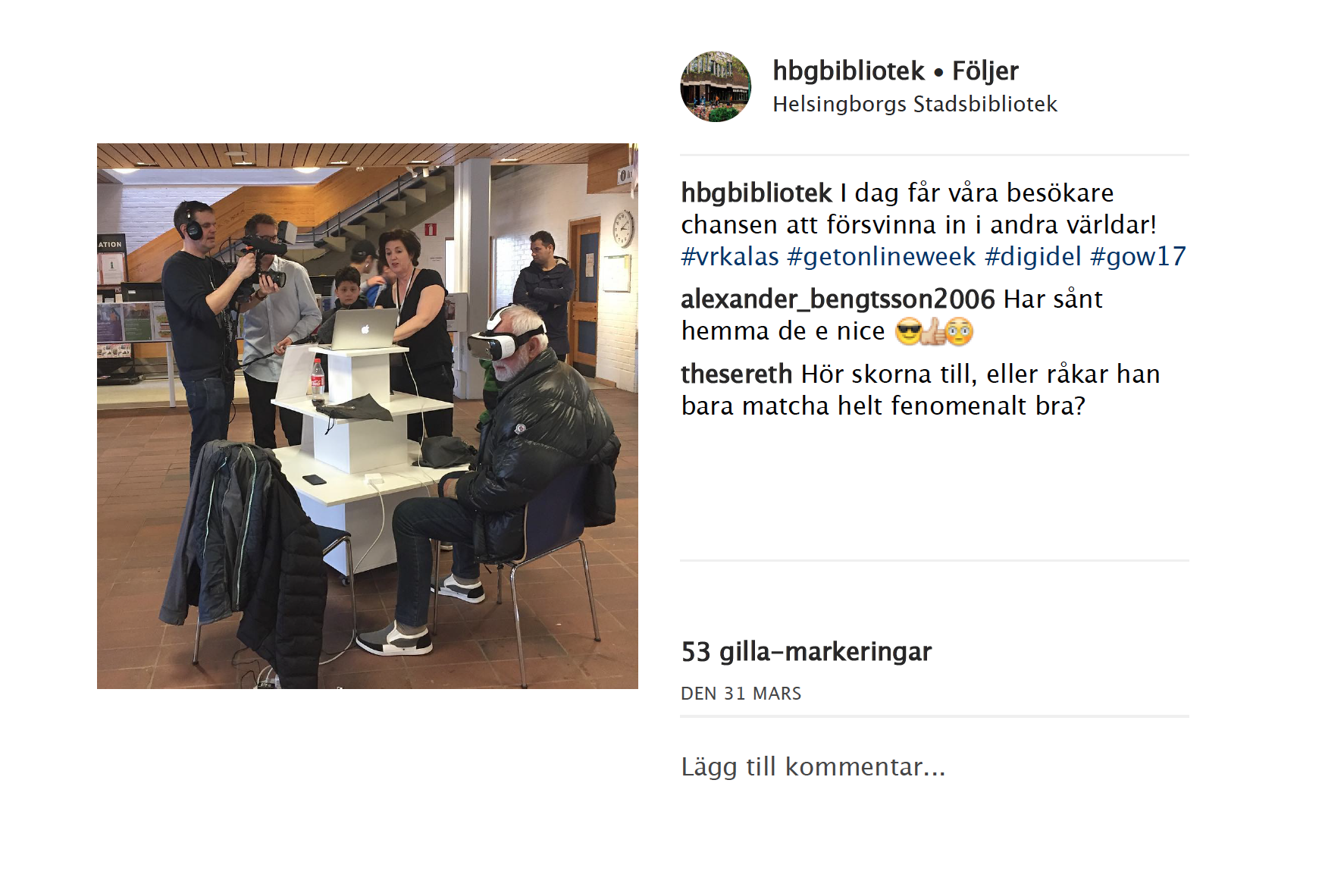Visit alexander_bengtsson2006's profile

coord(838,299)
